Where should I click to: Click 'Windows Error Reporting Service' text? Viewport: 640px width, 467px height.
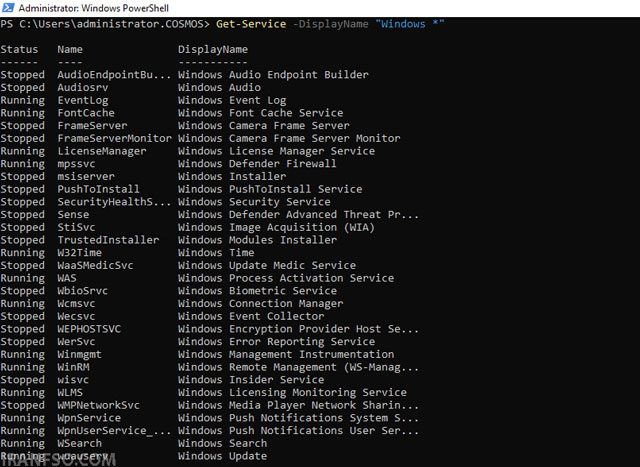(277, 342)
